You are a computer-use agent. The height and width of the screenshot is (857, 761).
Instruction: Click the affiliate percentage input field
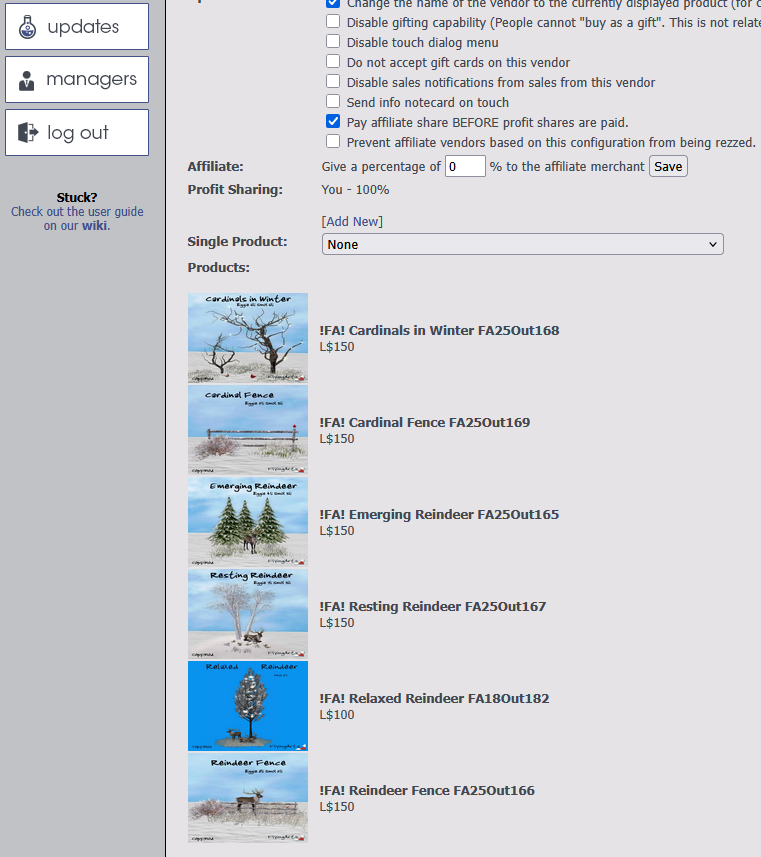(465, 167)
